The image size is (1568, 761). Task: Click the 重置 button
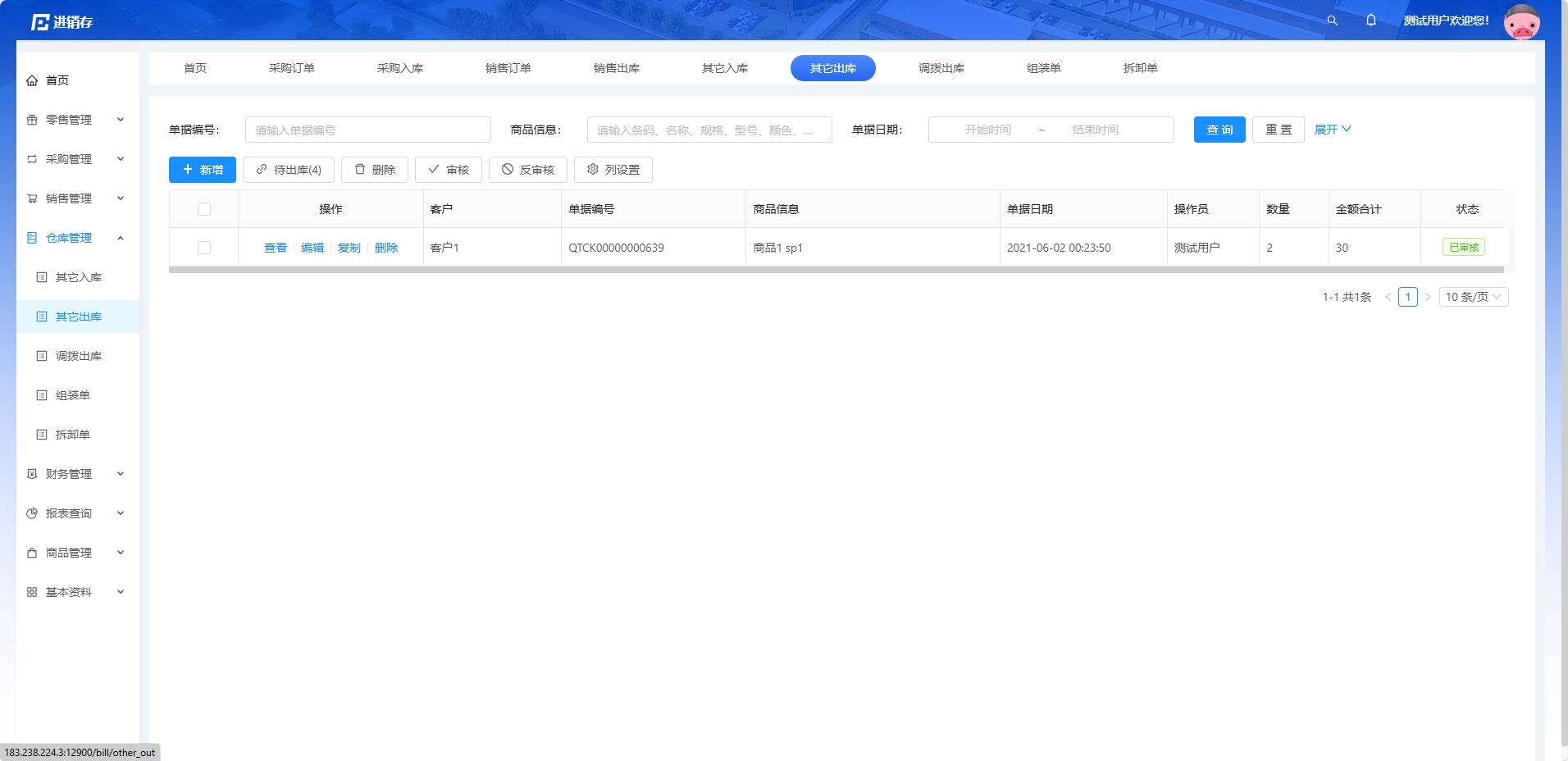coord(1279,130)
